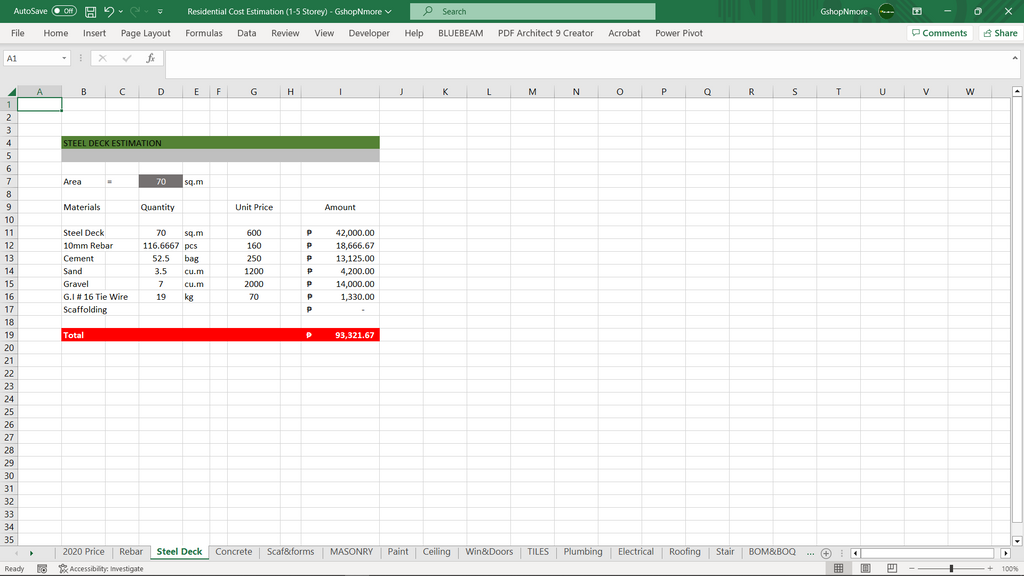This screenshot has height=576, width=1024.
Task: Open the Plumbing sheet tab
Action: click(x=583, y=552)
